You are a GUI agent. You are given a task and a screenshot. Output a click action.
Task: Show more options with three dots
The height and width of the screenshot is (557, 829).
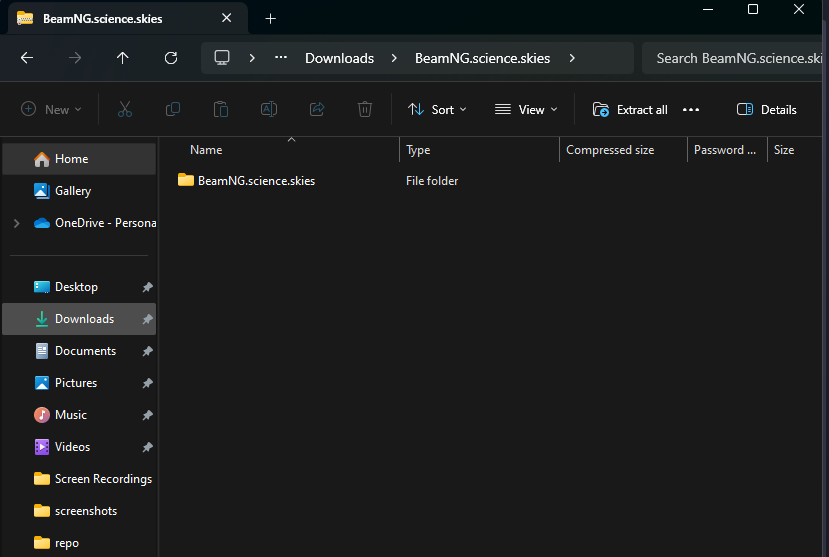point(690,109)
